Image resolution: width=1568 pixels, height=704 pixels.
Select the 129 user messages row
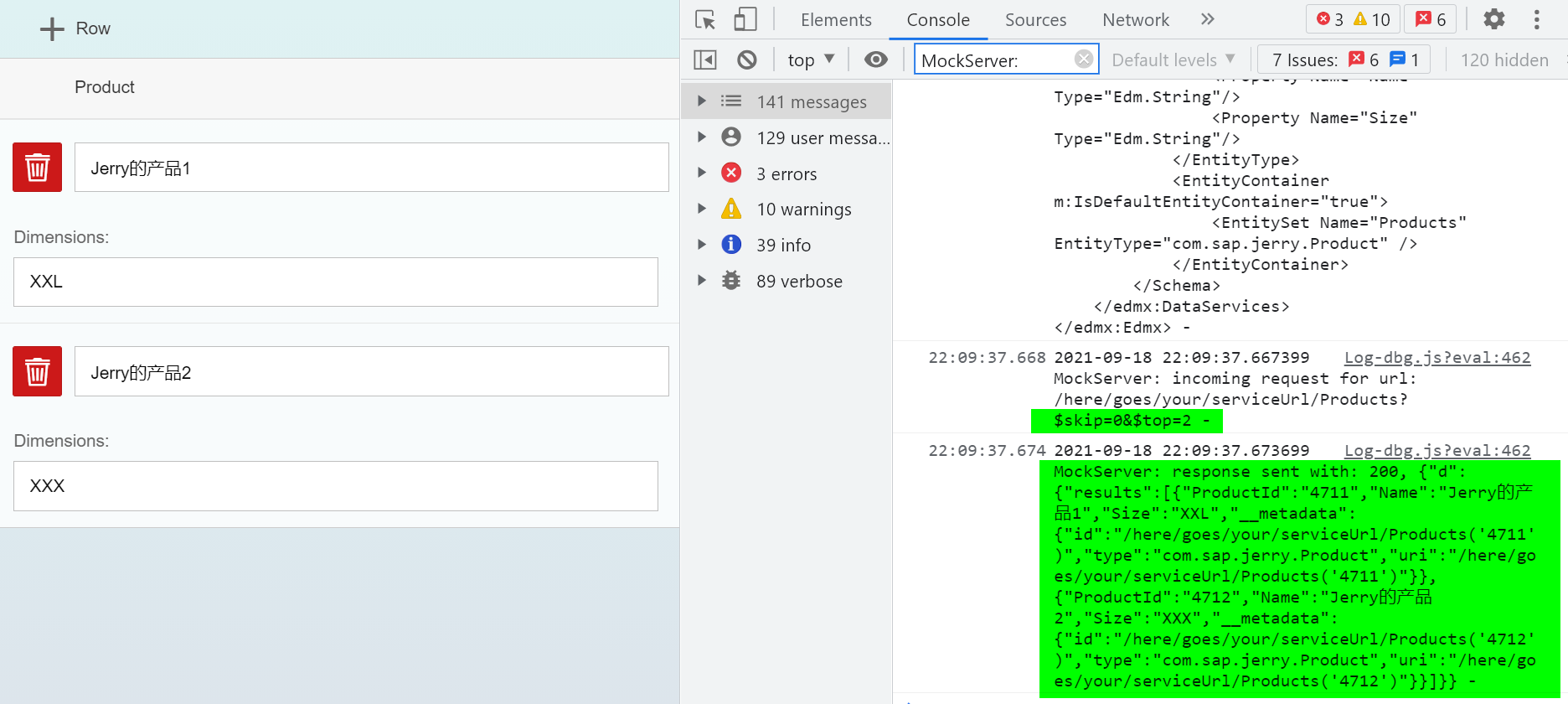(787, 137)
